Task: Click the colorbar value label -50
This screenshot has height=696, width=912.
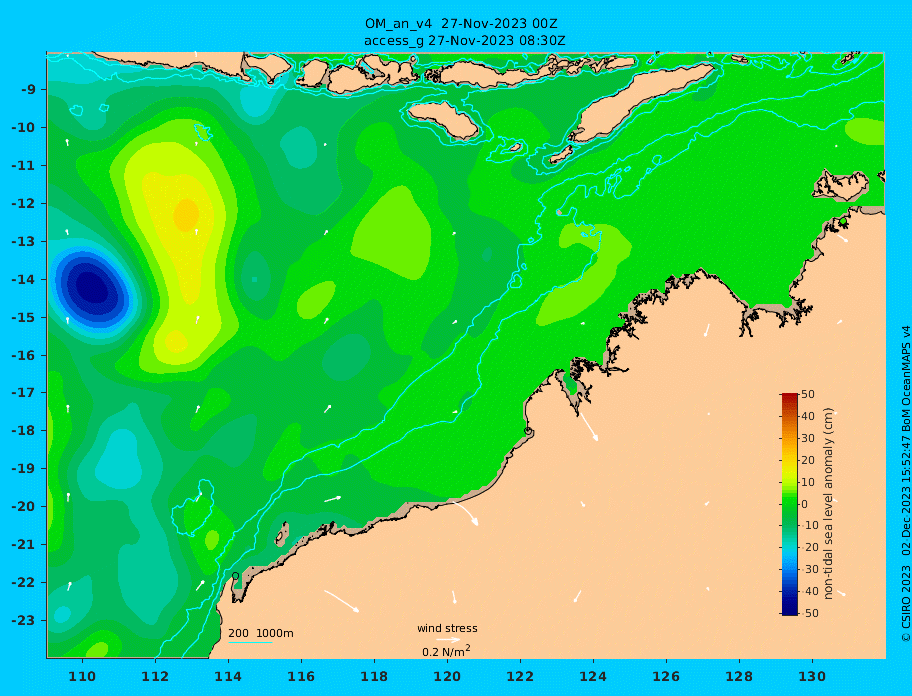Action: 808,613
